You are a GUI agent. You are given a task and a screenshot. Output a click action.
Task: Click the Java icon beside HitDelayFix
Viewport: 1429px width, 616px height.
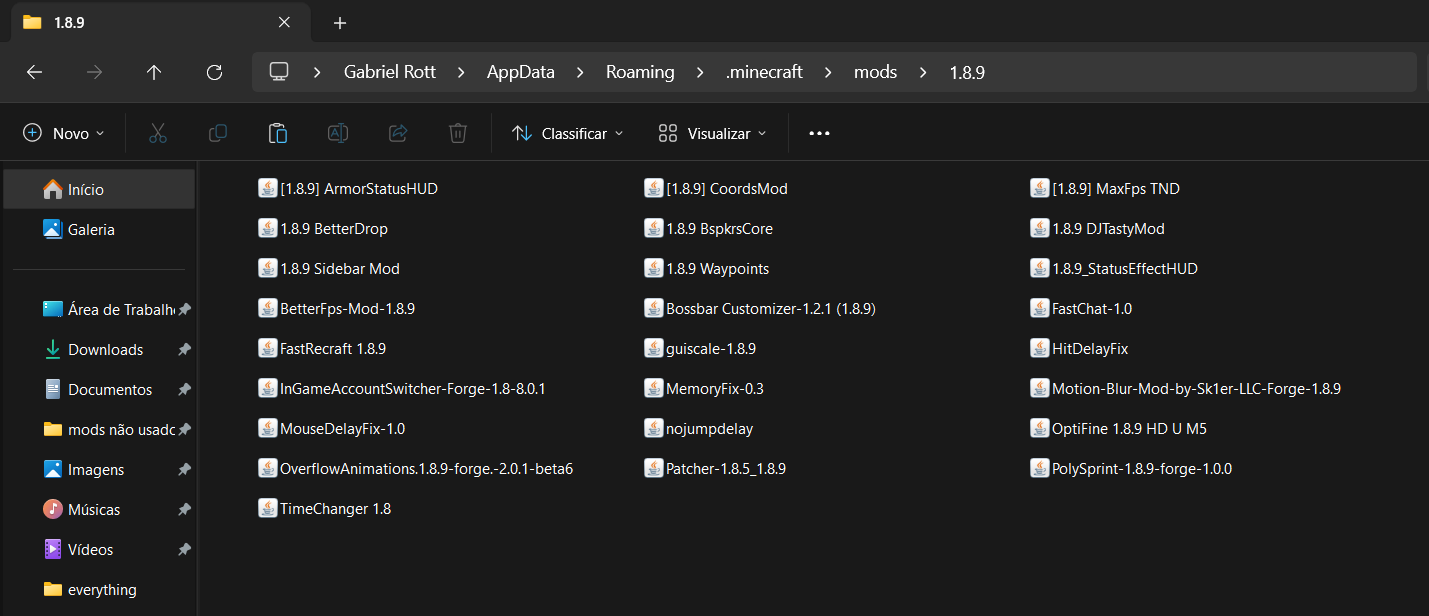coord(1040,348)
